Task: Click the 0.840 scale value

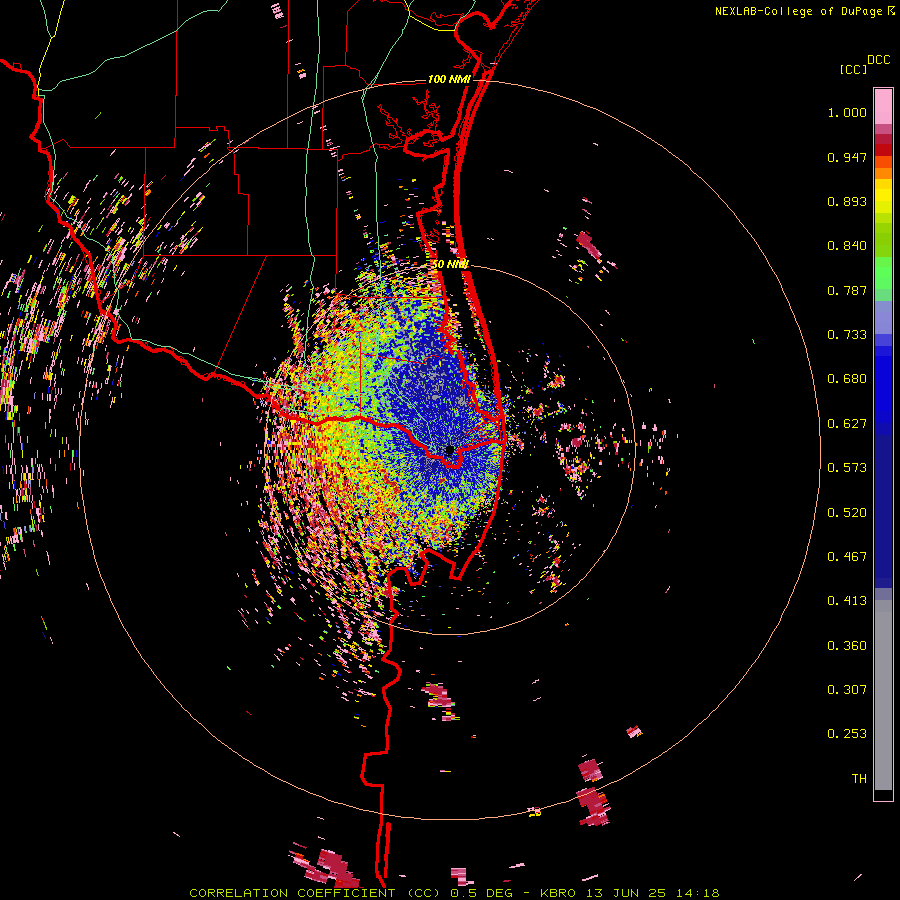Action: coord(847,246)
